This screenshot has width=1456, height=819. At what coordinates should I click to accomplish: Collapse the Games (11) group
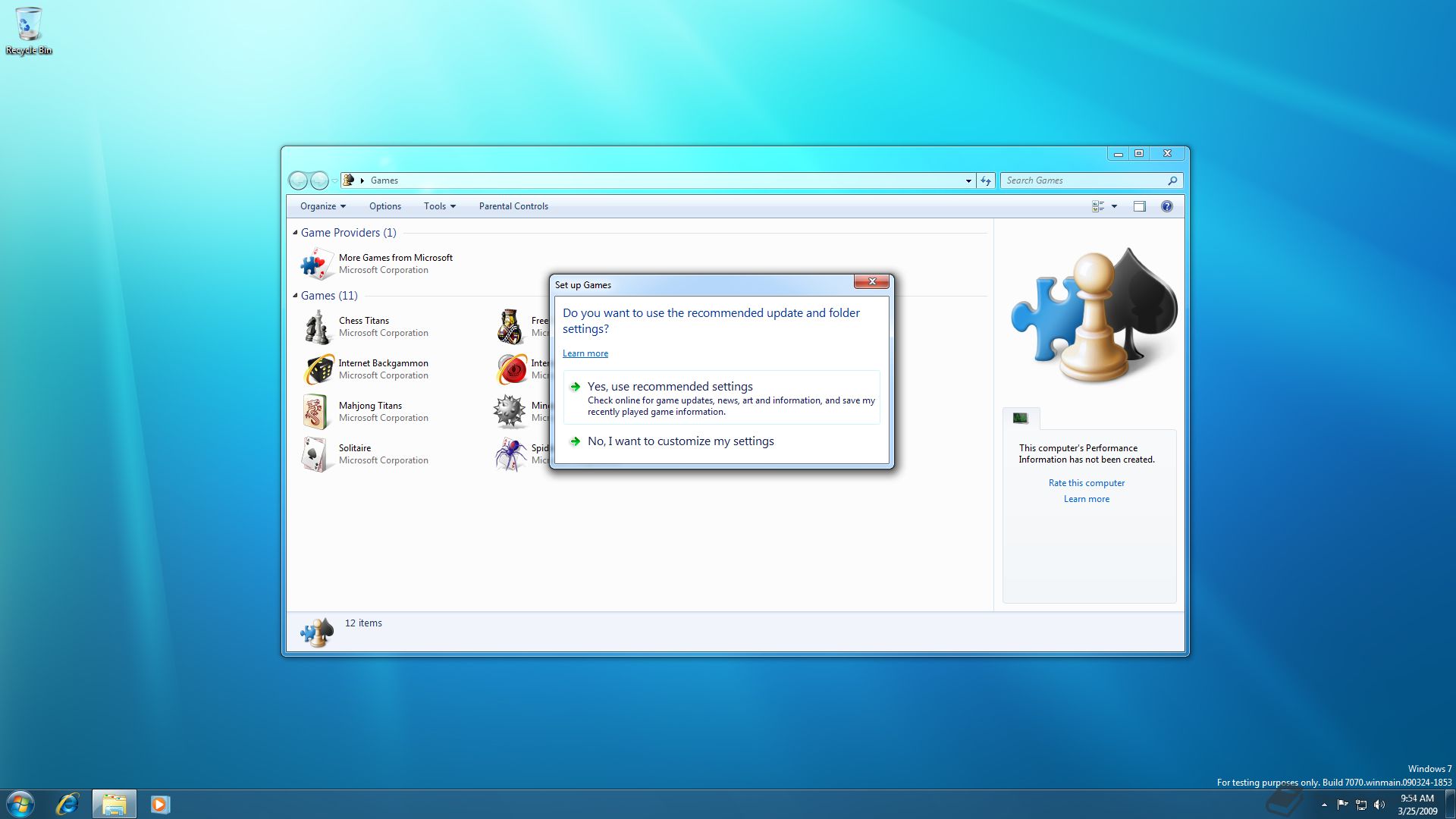[x=295, y=296]
